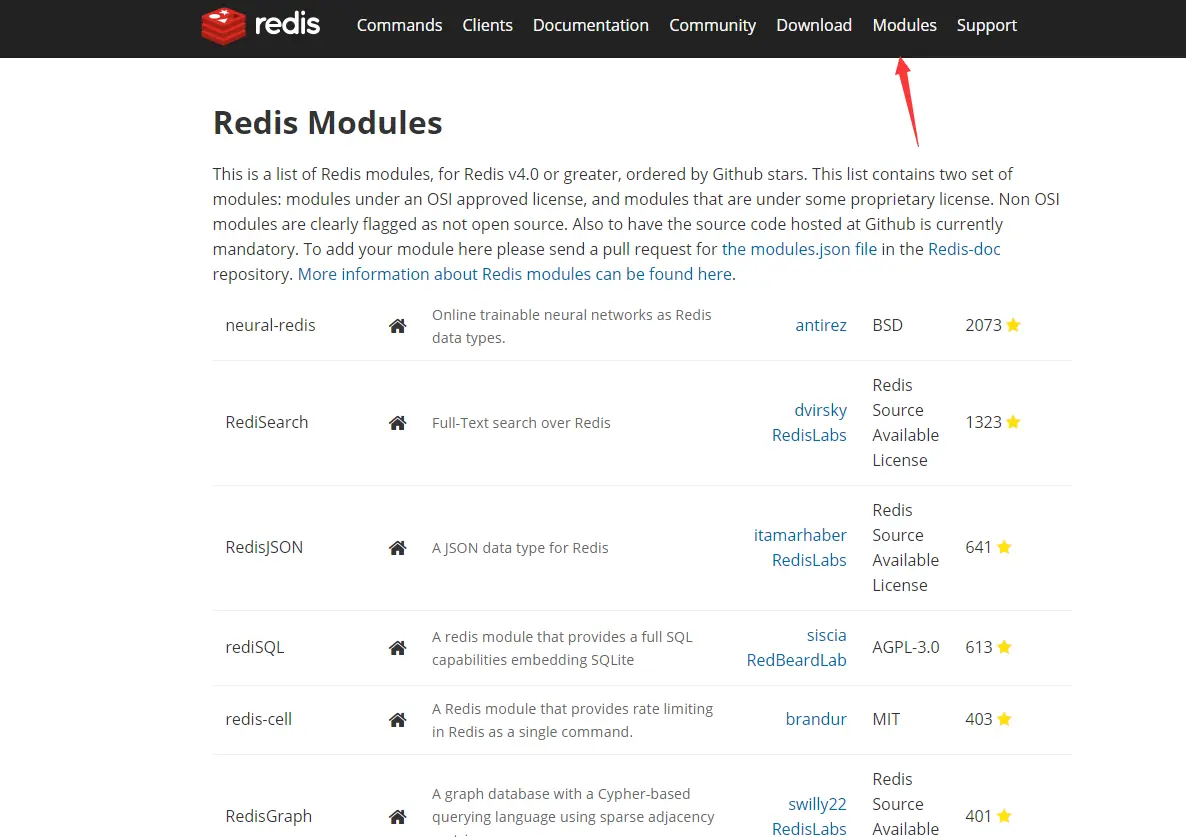Click the 641 star count

point(978,546)
